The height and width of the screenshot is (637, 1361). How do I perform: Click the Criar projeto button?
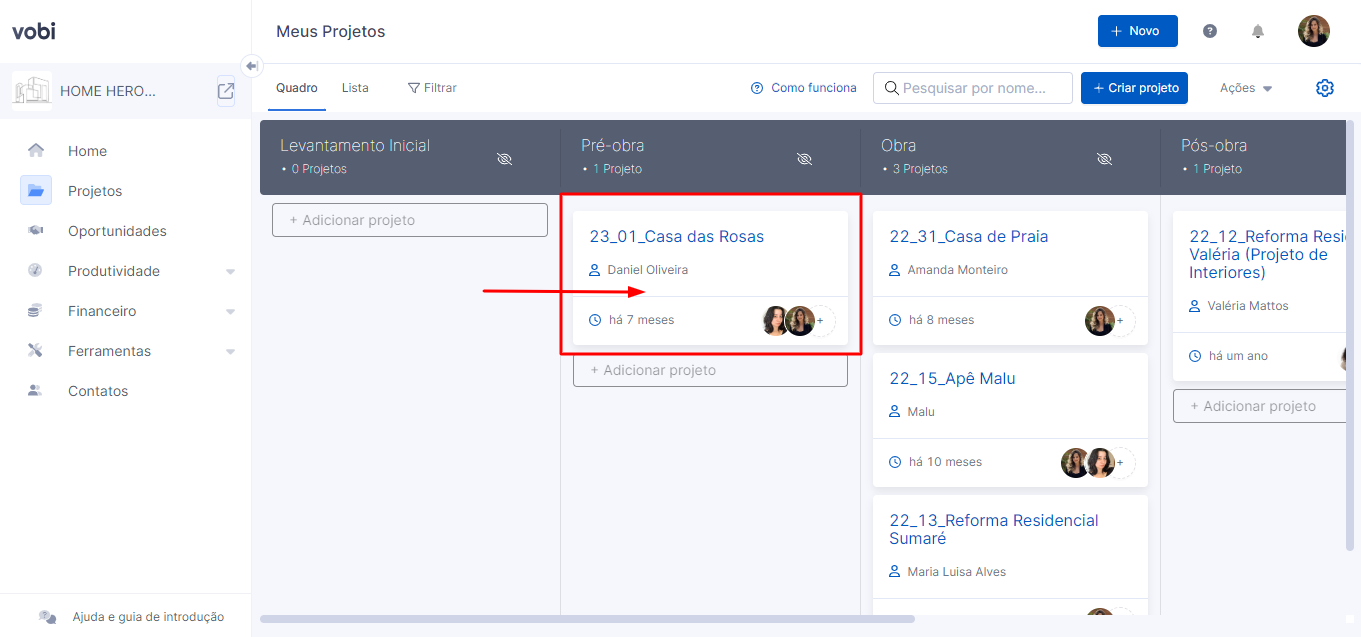(x=1134, y=88)
